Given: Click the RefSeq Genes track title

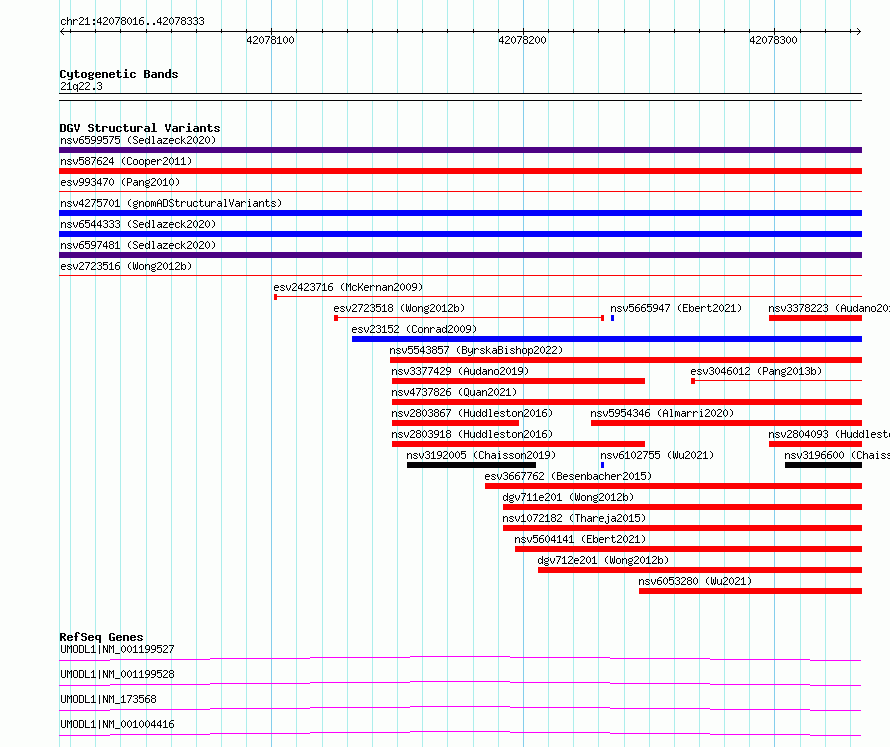Looking at the screenshot, I should tap(101, 637).
